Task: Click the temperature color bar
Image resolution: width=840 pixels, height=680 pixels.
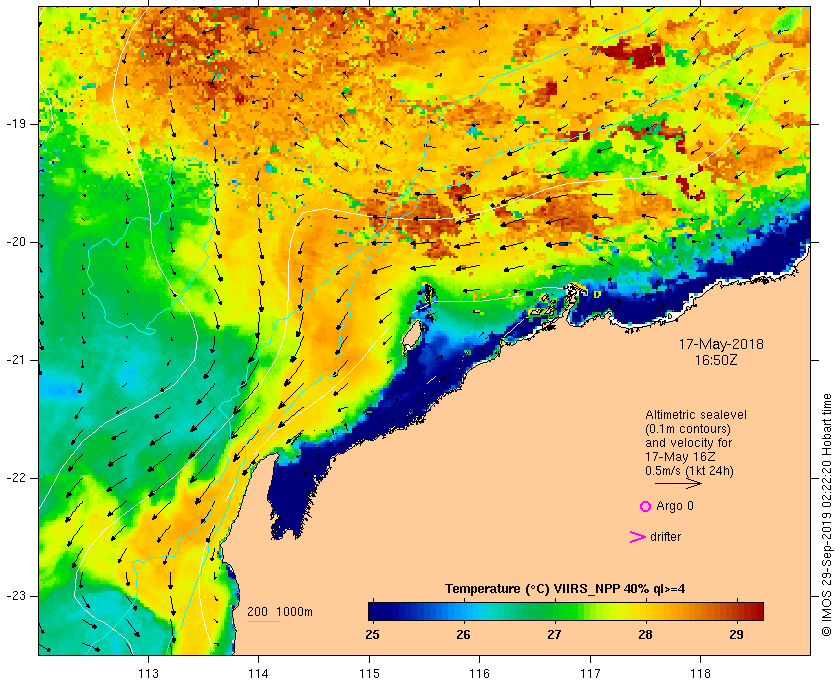Action: click(566, 611)
